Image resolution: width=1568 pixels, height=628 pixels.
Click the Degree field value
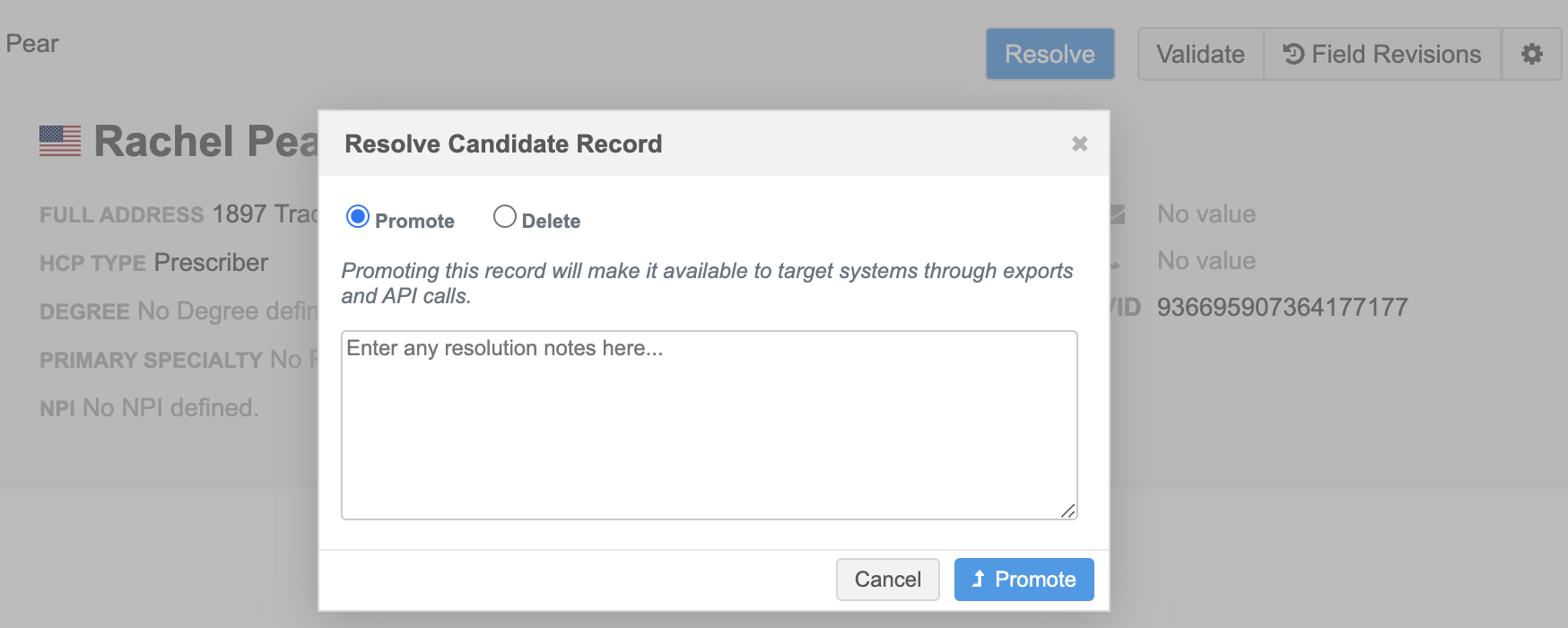(x=227, y=311)
